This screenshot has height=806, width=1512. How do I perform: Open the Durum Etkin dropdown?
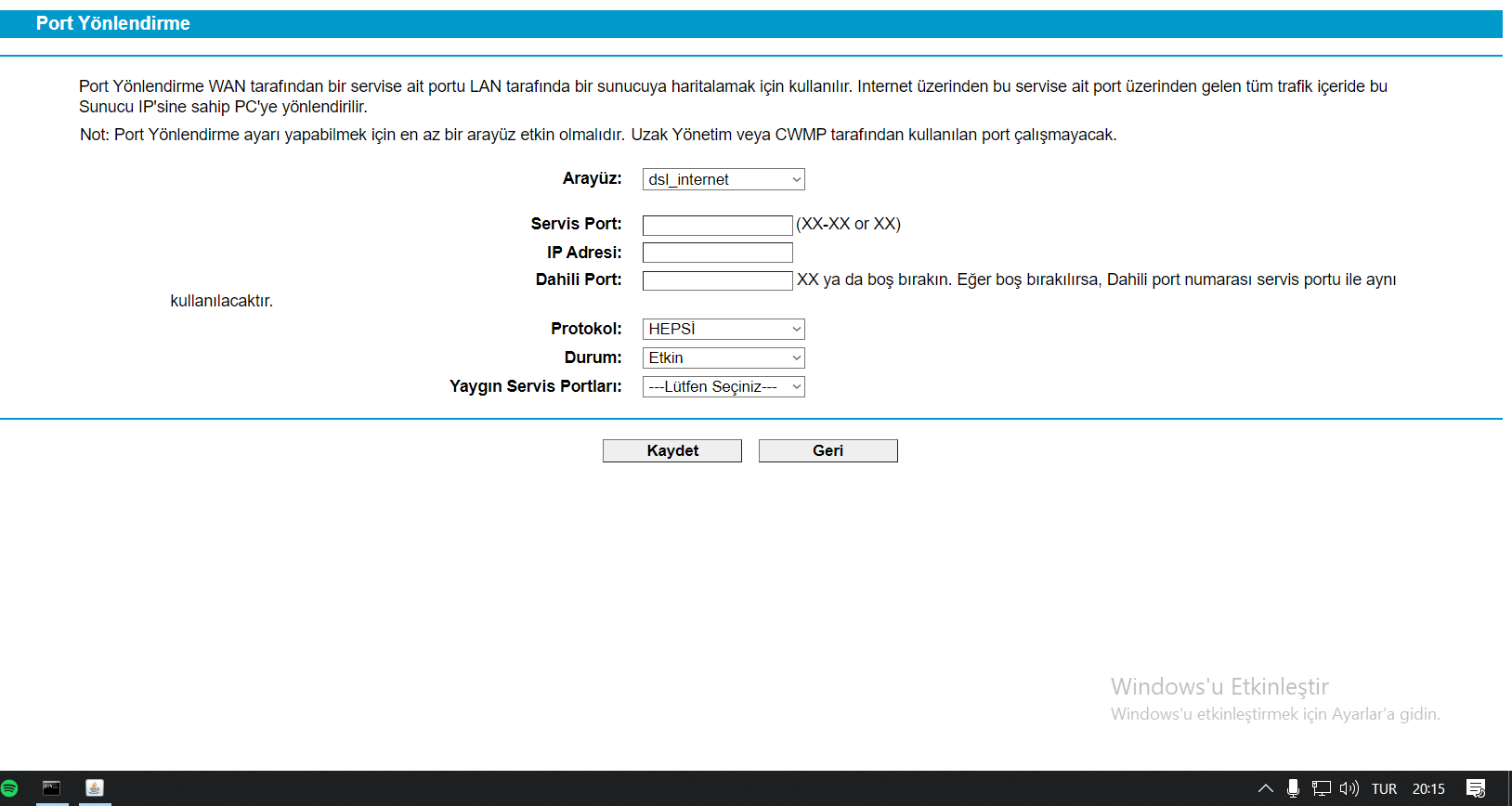pyautogui.click(x=723, y=357)
